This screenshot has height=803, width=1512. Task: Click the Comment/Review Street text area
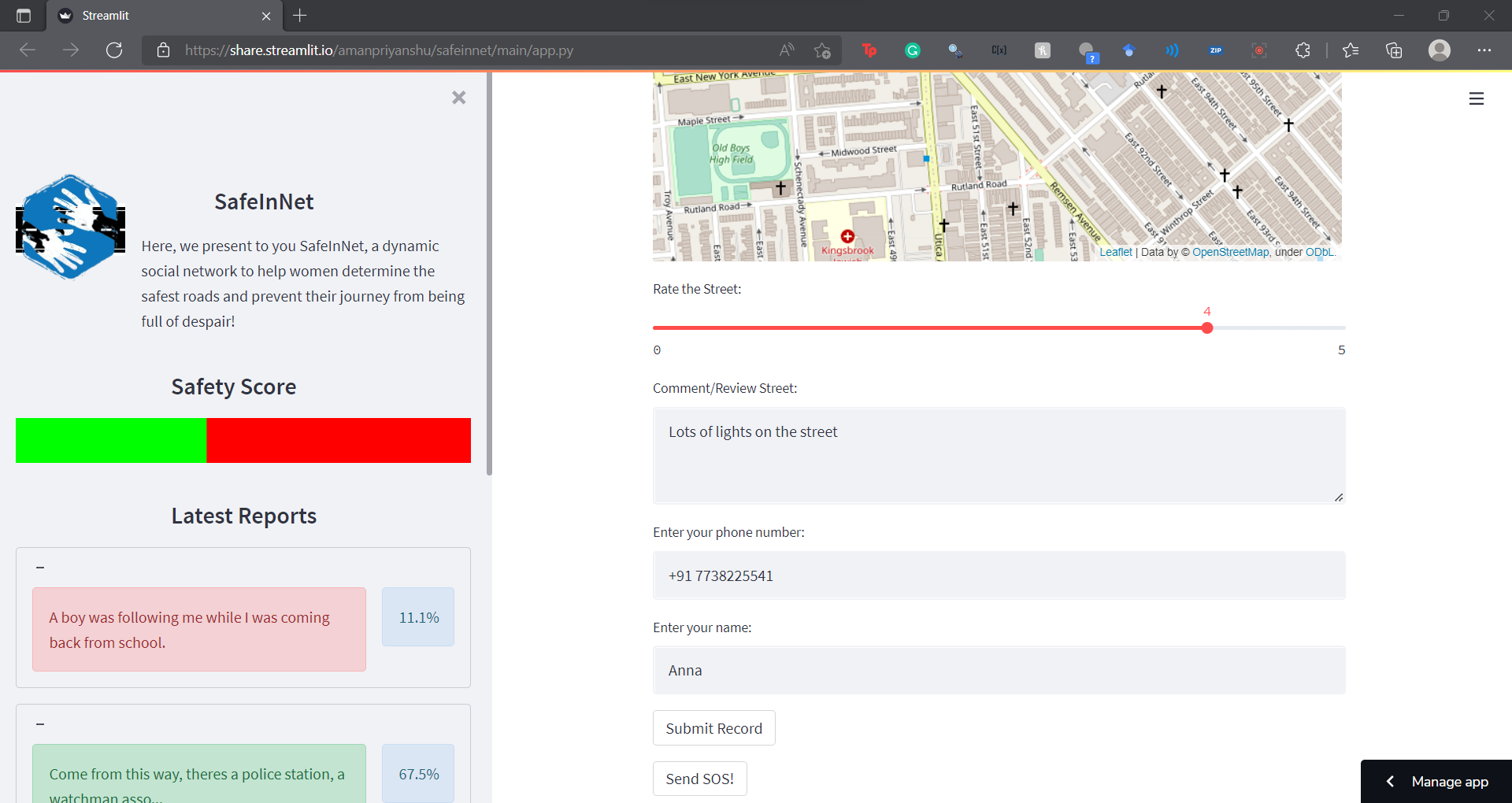click(999, 456)
